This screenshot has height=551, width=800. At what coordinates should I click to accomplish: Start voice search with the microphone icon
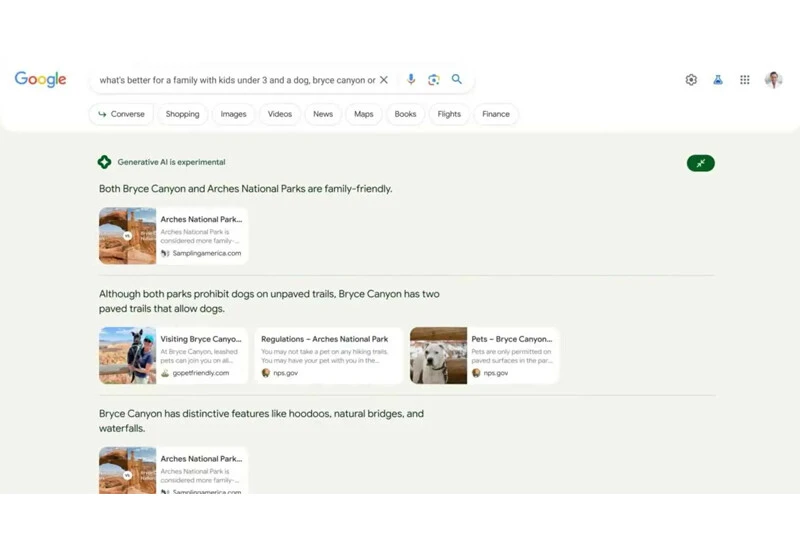(x=411, y=79)
